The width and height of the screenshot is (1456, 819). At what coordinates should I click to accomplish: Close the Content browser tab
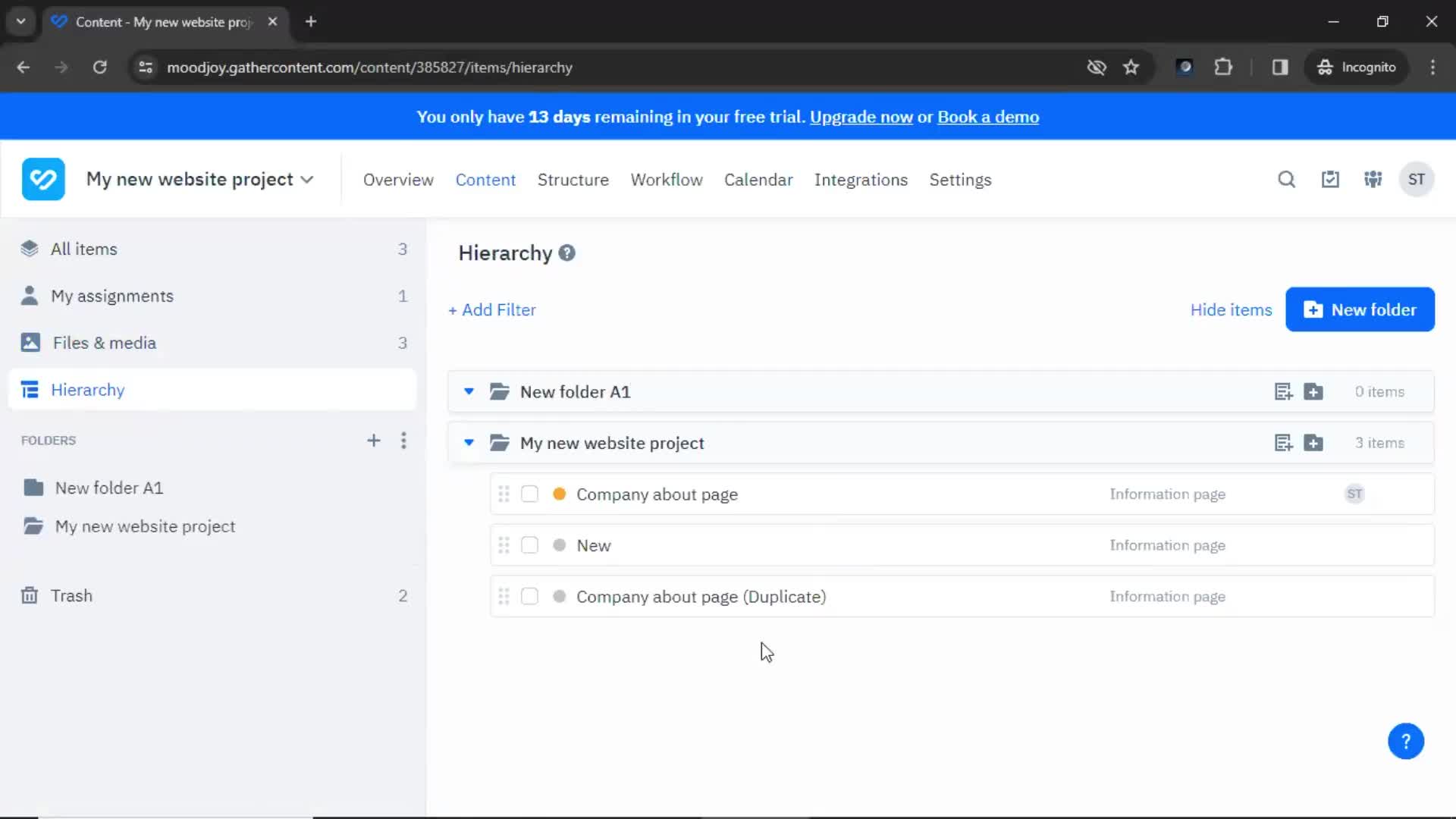tap(272, 21)
